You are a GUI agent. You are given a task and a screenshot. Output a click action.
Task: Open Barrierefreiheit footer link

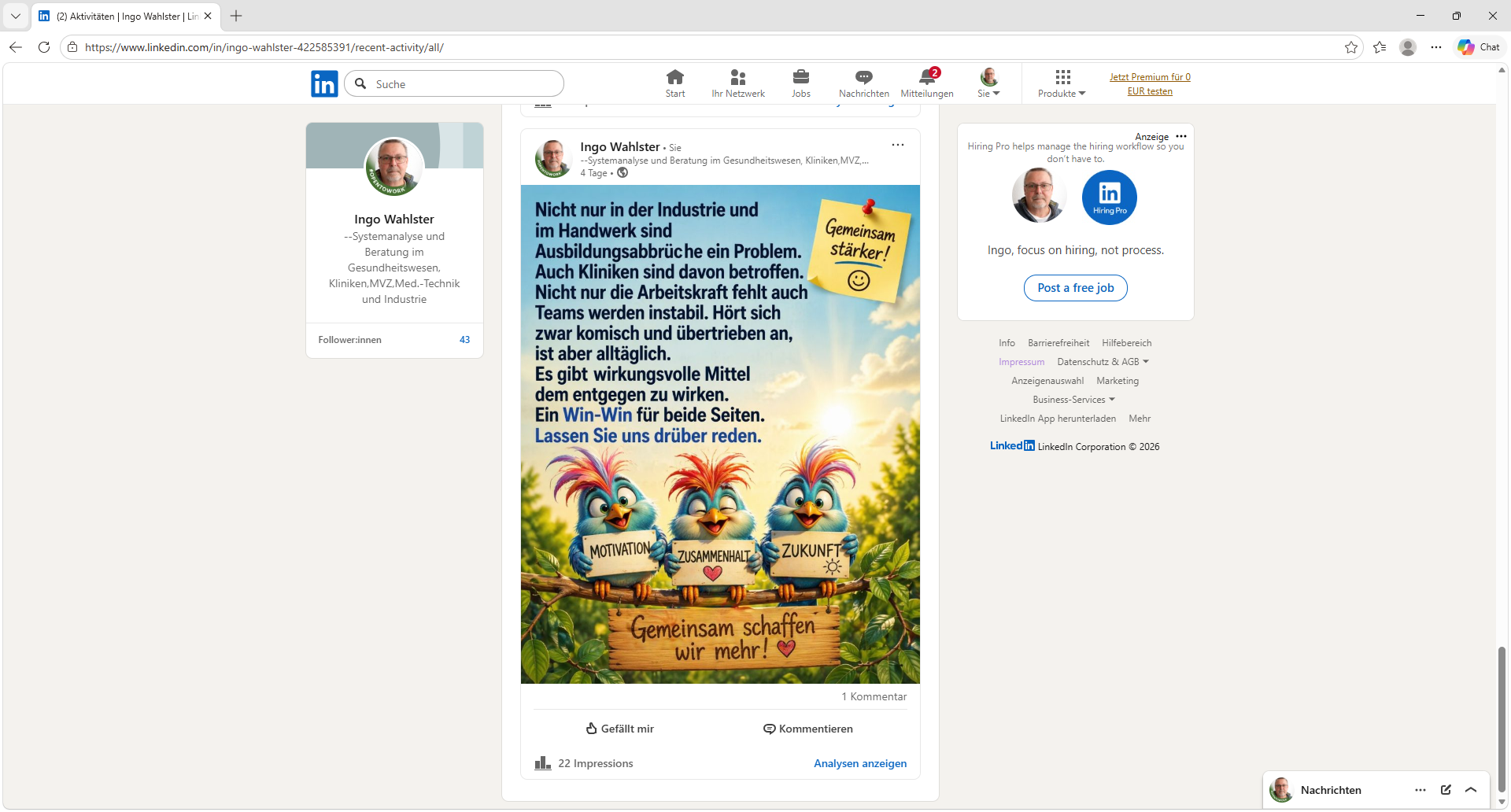[1058, 343]
